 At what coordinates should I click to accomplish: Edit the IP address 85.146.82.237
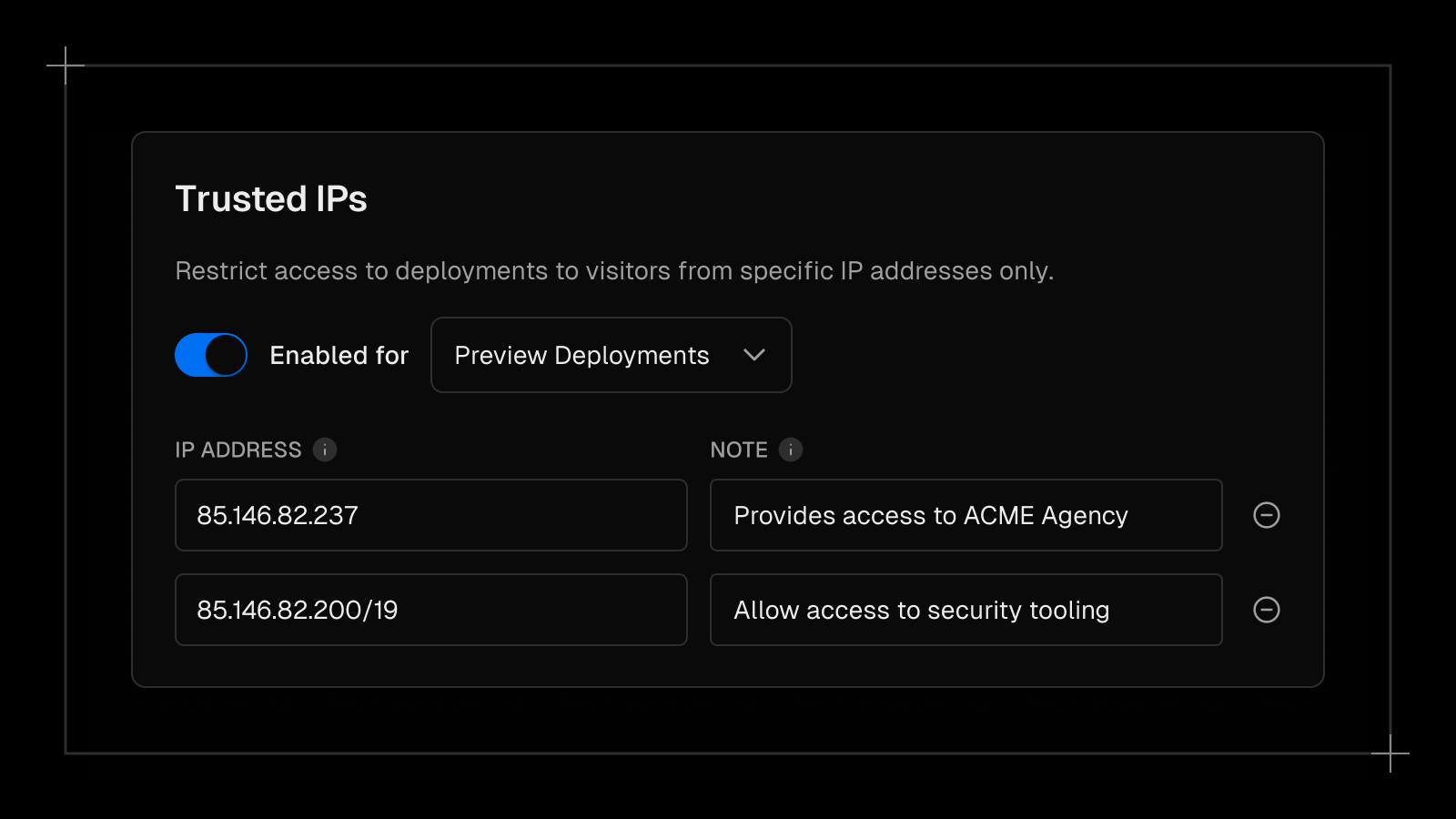431,515
